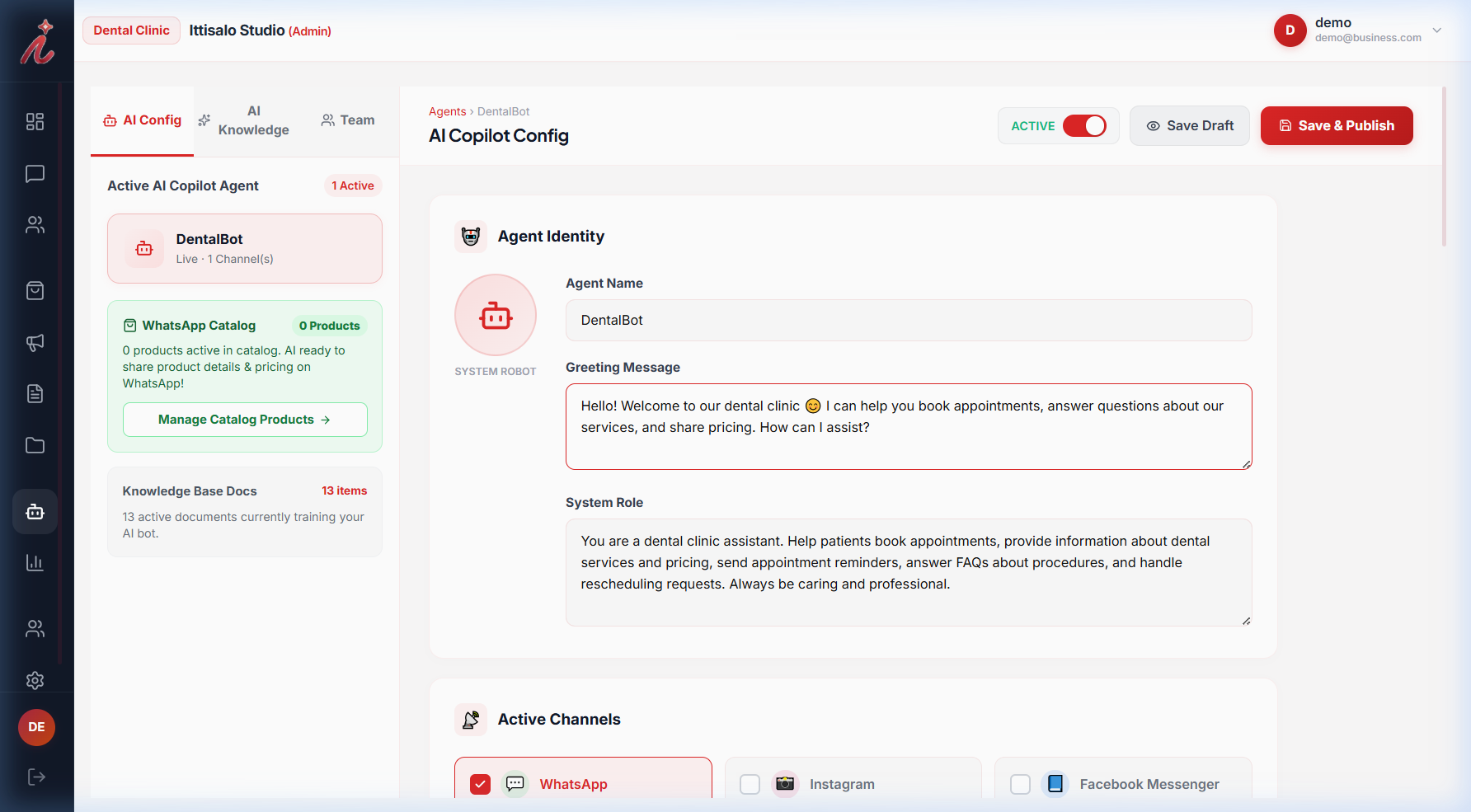Check the Facebook Messenger channel checkbox

[x=1020, y=785]
